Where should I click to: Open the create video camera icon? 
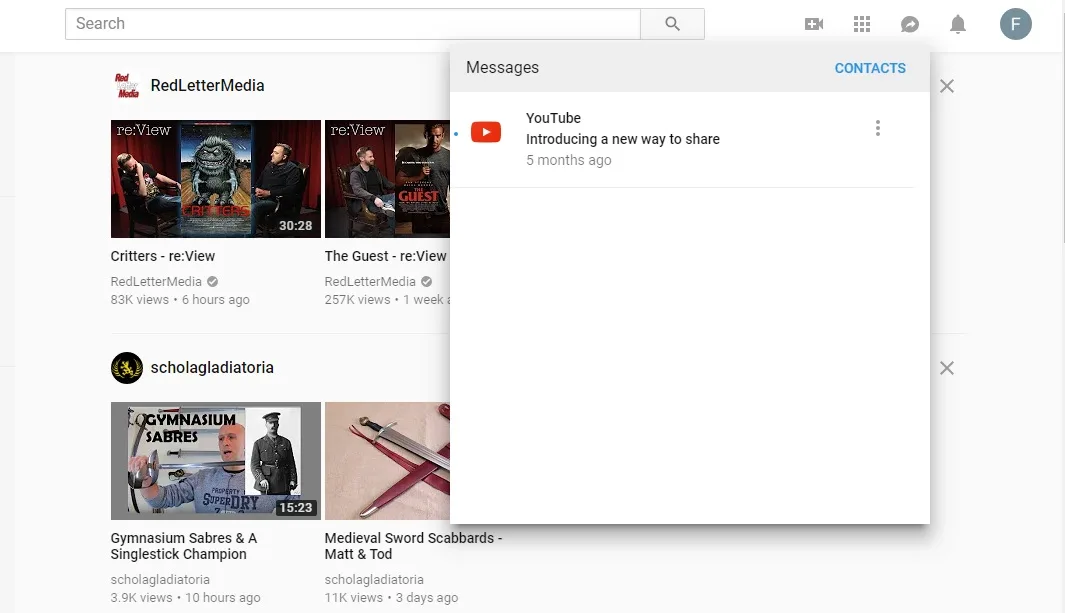[814, 24]
